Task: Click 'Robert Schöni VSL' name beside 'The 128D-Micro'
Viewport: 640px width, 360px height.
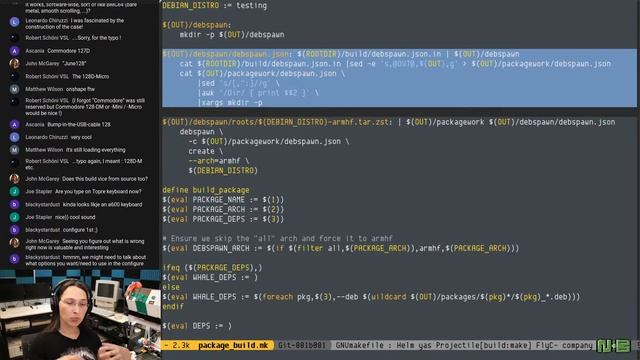Action: 47,76
